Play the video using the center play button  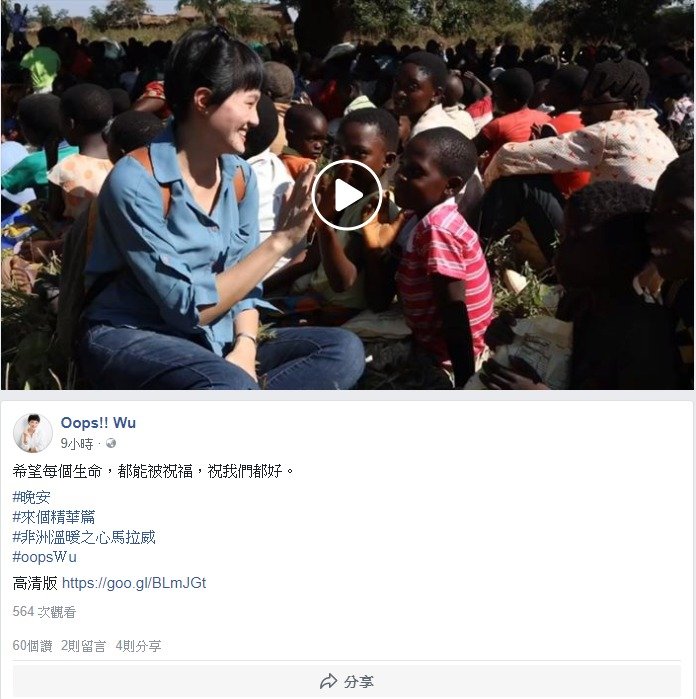tap(346, 195)
